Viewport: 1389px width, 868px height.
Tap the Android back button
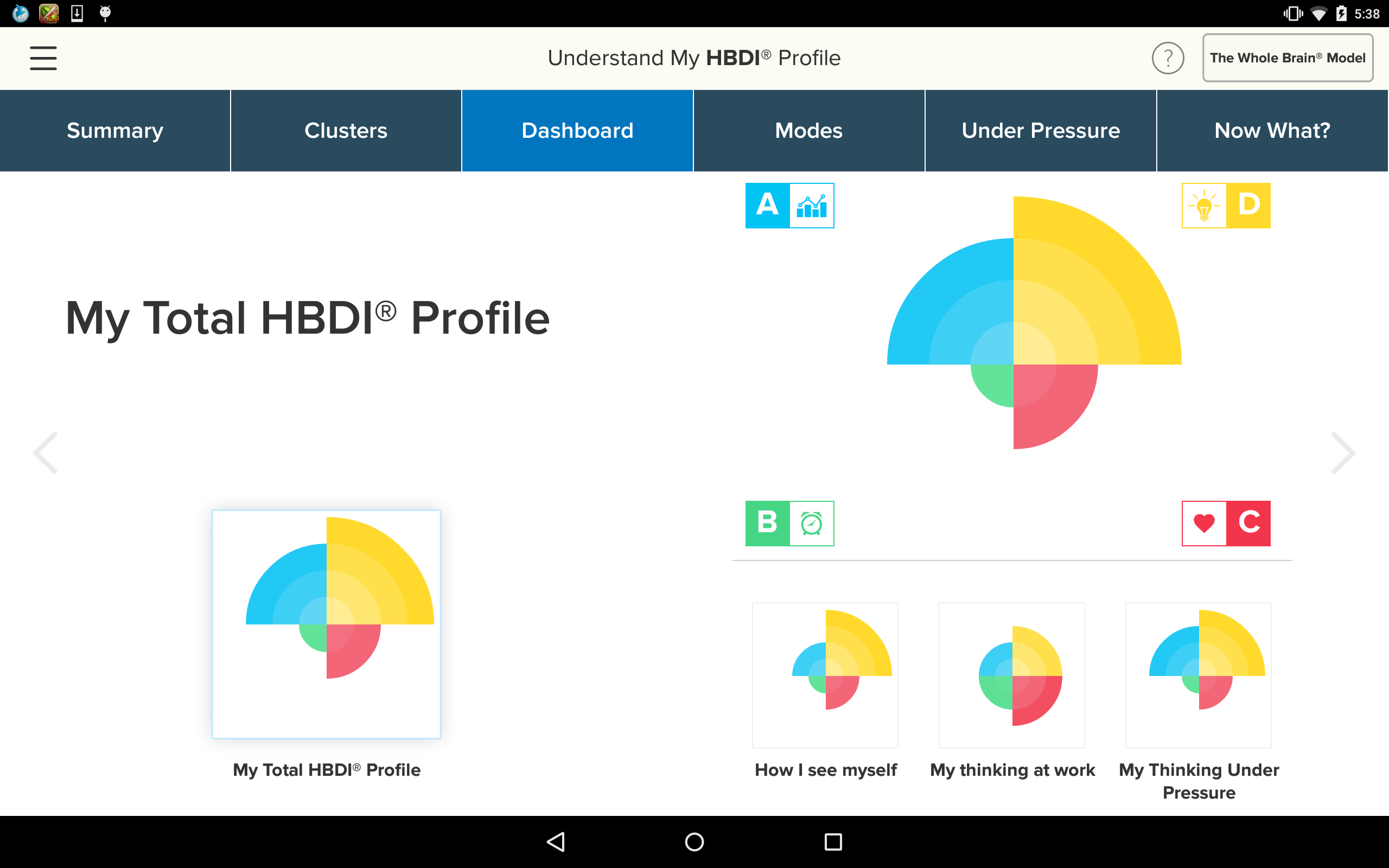click(x=556, y=842)
